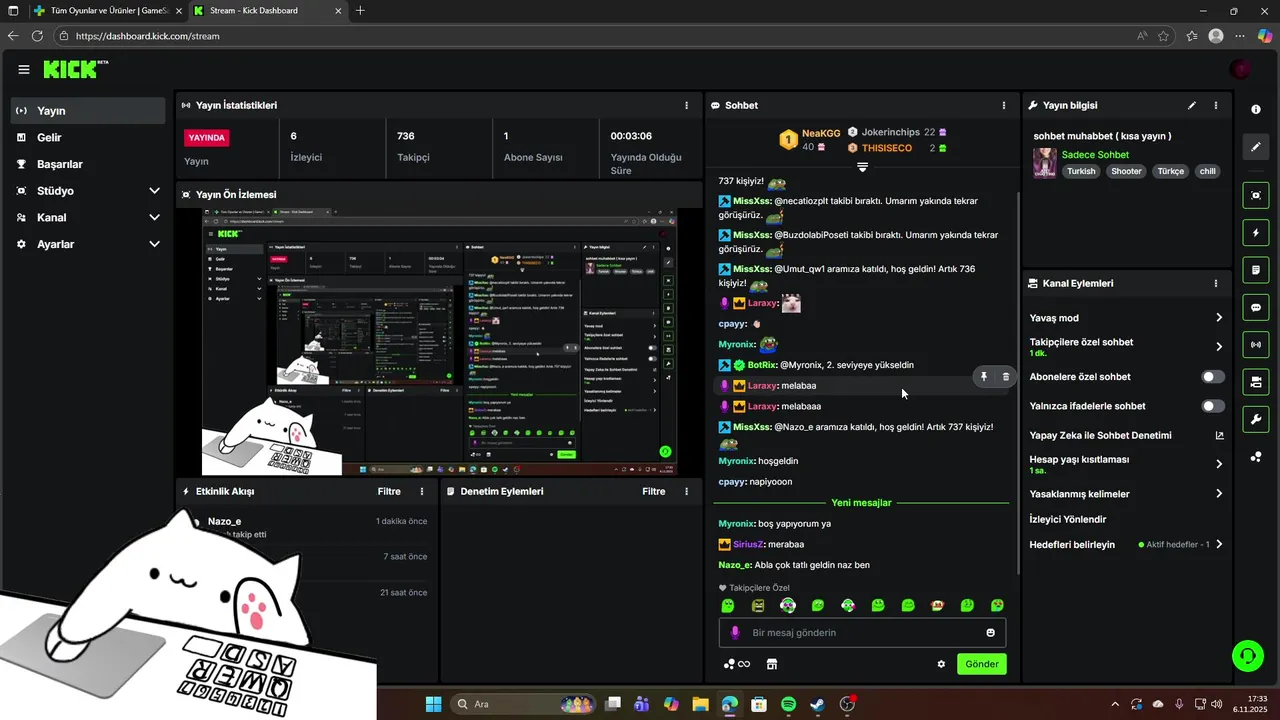The image size is (1280, 720).
Task: Open a new browser tab
Action: 360,11
